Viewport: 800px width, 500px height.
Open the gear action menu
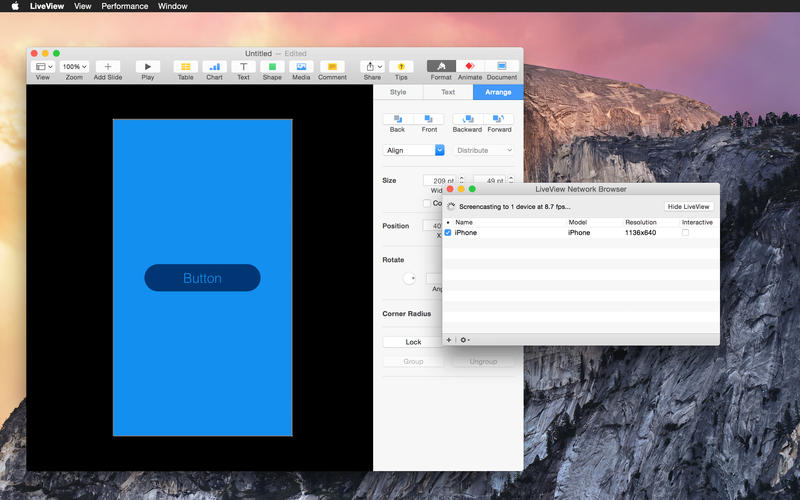[465, 340]
